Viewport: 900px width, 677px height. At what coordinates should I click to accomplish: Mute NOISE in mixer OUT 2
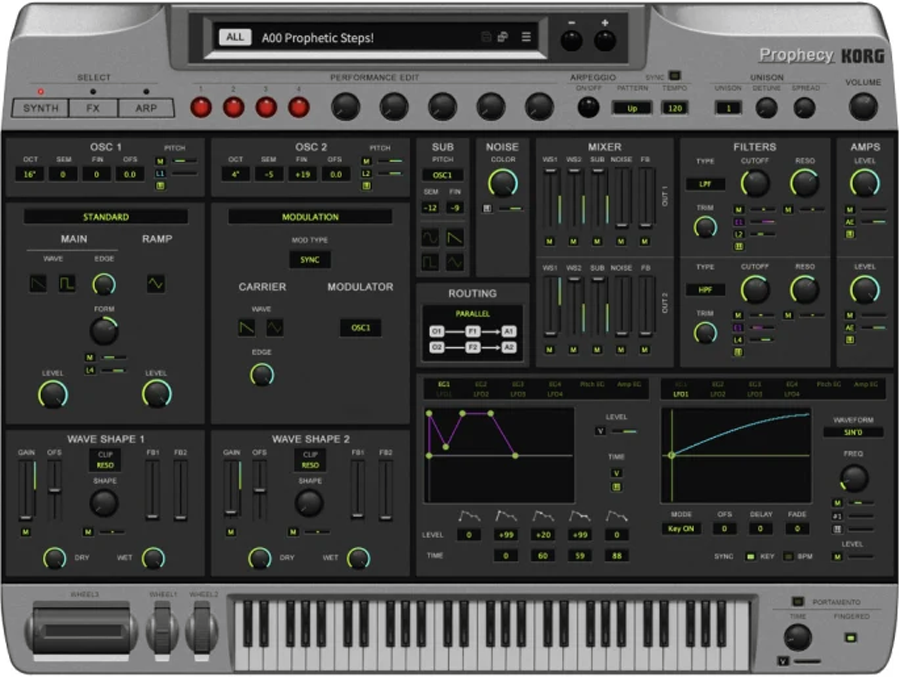point(621,350)
